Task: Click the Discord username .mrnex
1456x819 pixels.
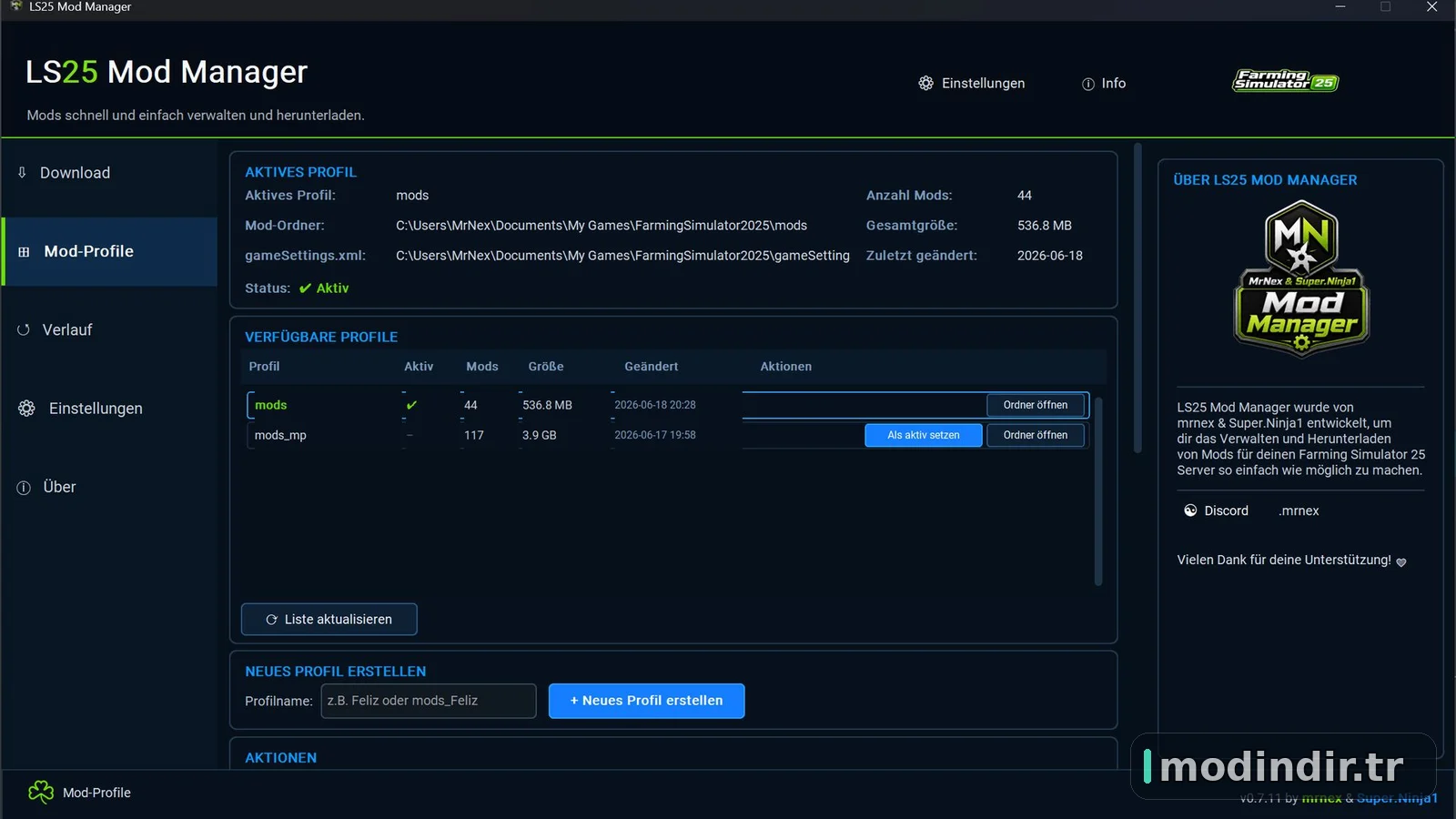Action: (x=1299, y=511)
